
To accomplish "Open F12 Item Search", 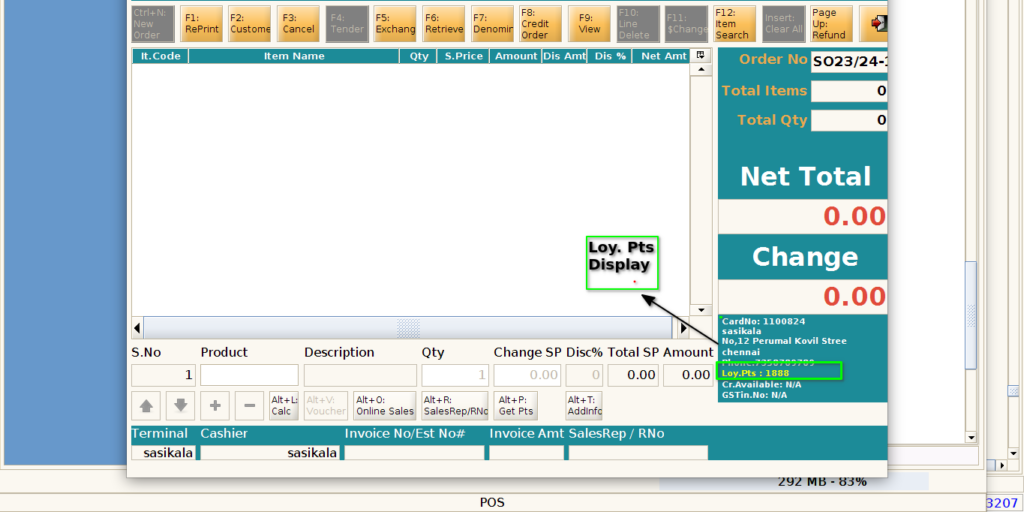I will pos(735,24).
